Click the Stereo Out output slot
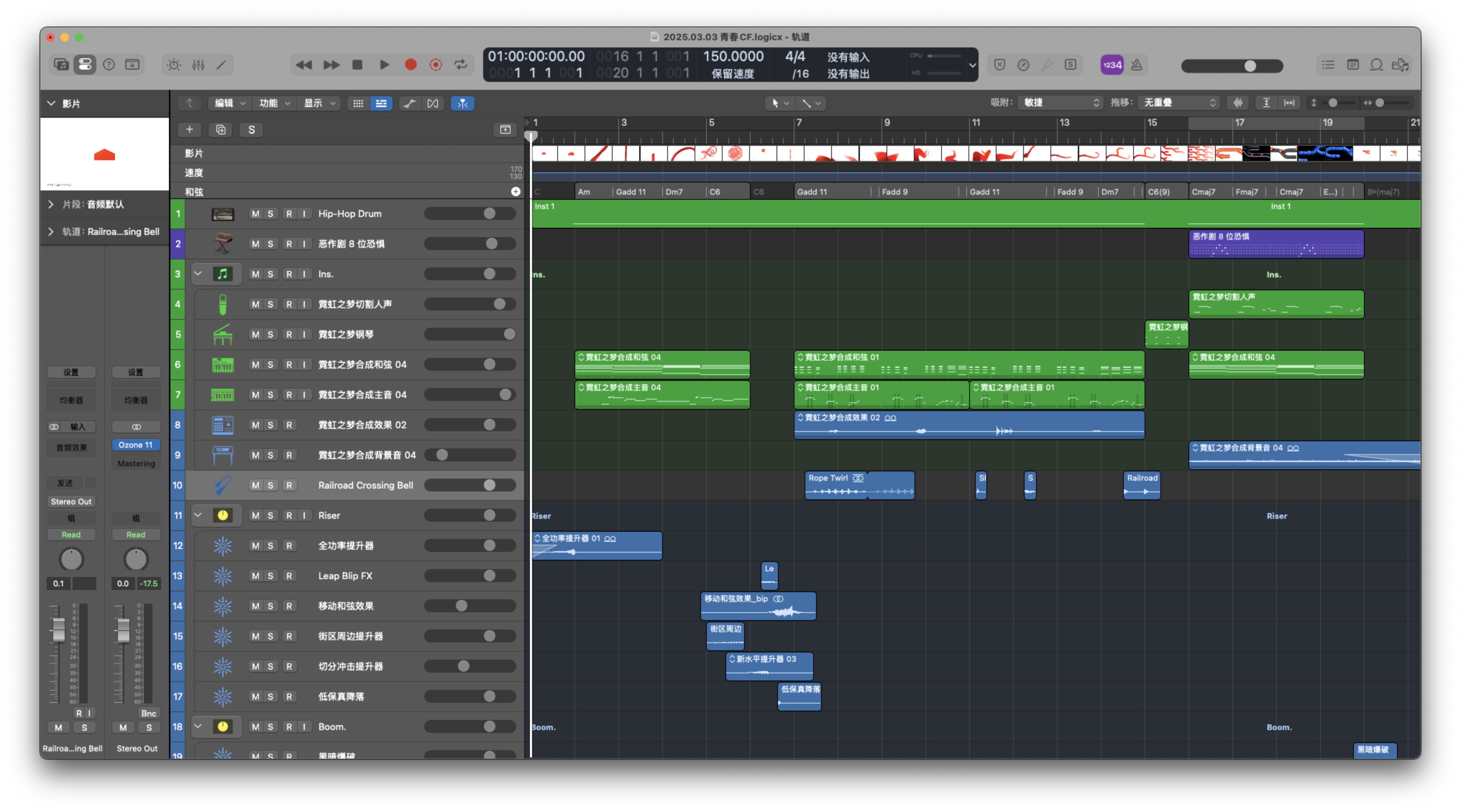 [72, 502]
